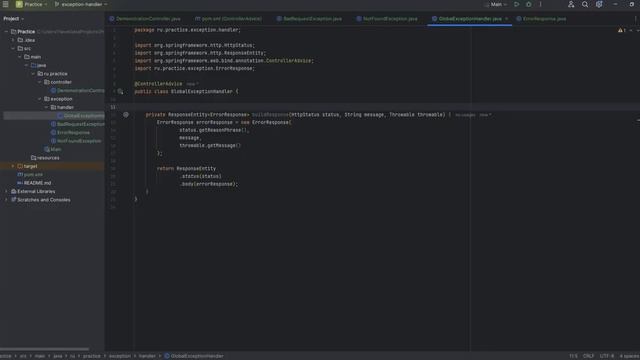Change UTF-8 file encoding in status bar
Image resolution: width=640 pixels, height=360 pixels.
[607, 356]
